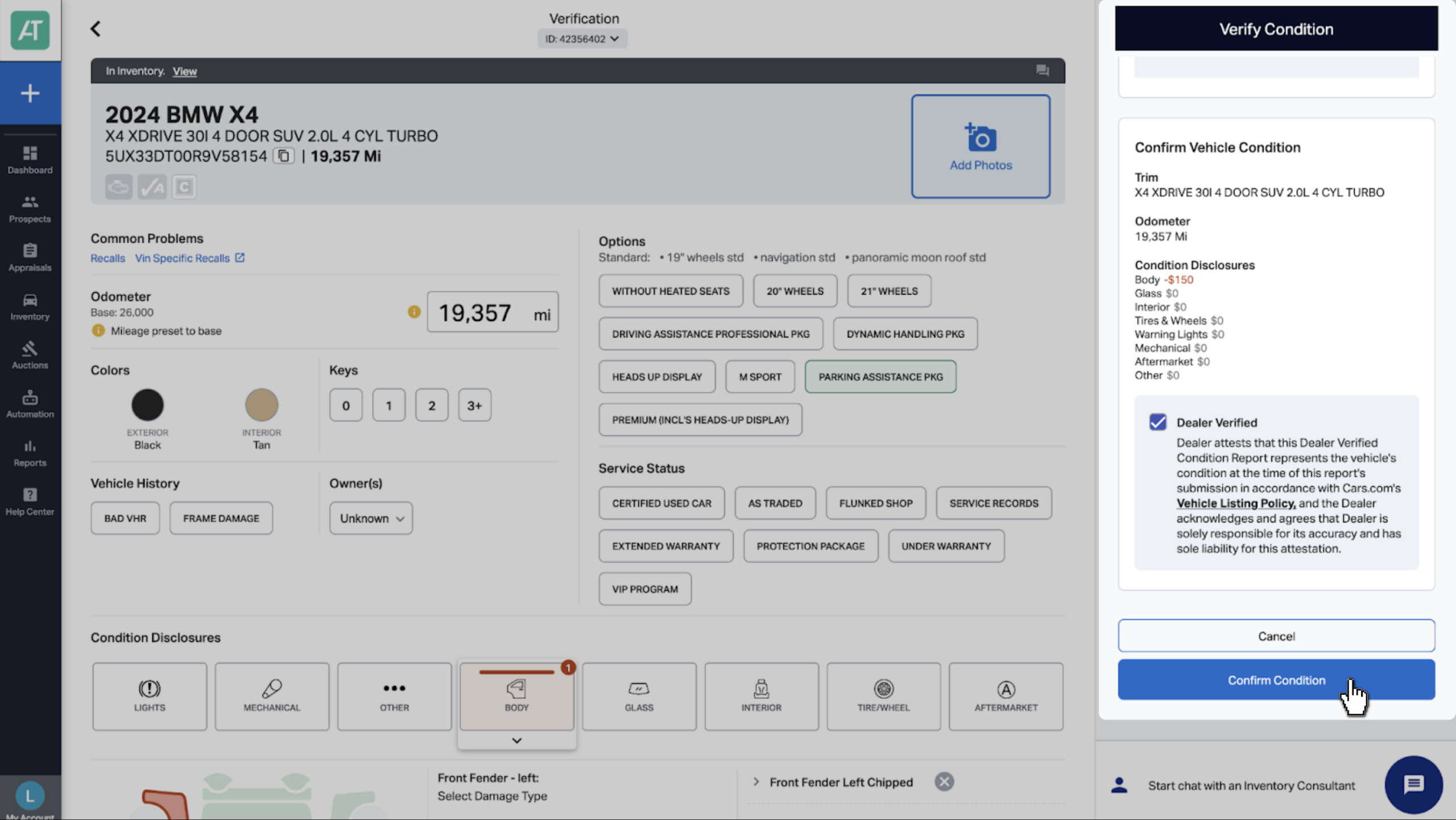Select the Glass condition disclosure
Viewport: 1456px width, 820px height.
639,697
